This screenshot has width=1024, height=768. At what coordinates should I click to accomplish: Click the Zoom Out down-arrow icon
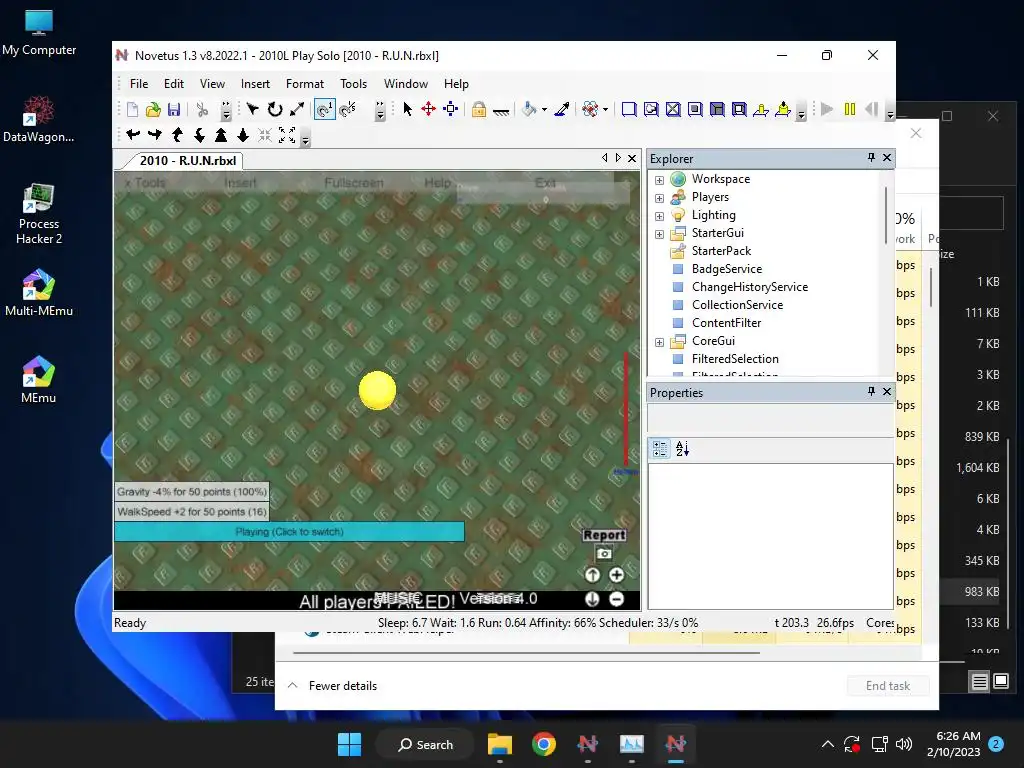pyautogui.click(x=243, y=135)
